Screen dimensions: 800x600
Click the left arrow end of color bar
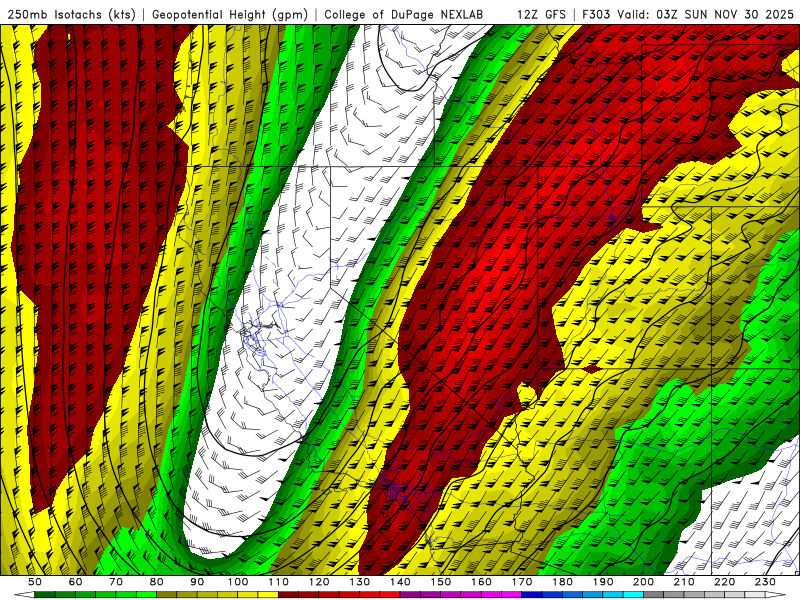click(24, 595)
